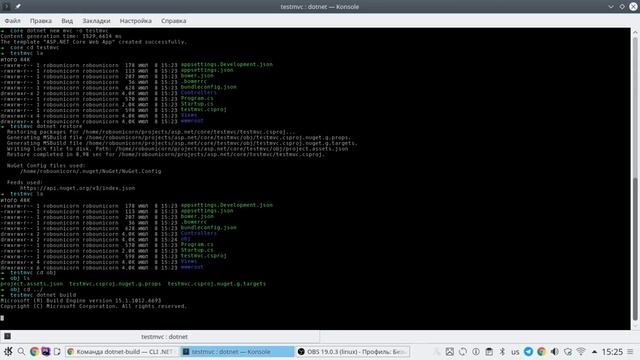
Task: Click 'dotnet restore' command line text
Action: coord(59,126)
